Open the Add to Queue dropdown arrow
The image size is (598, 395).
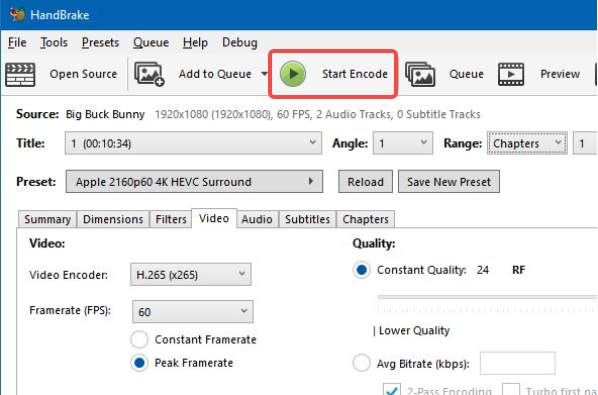(264, 74)
